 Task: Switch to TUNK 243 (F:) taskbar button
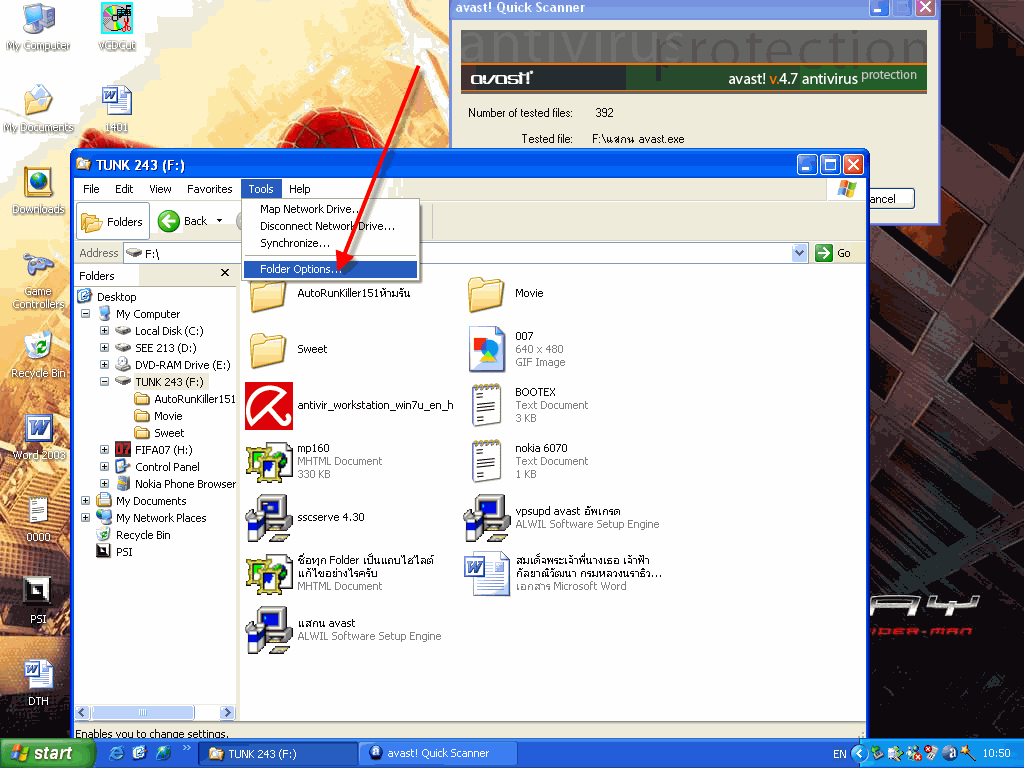[x=278, y=754]
